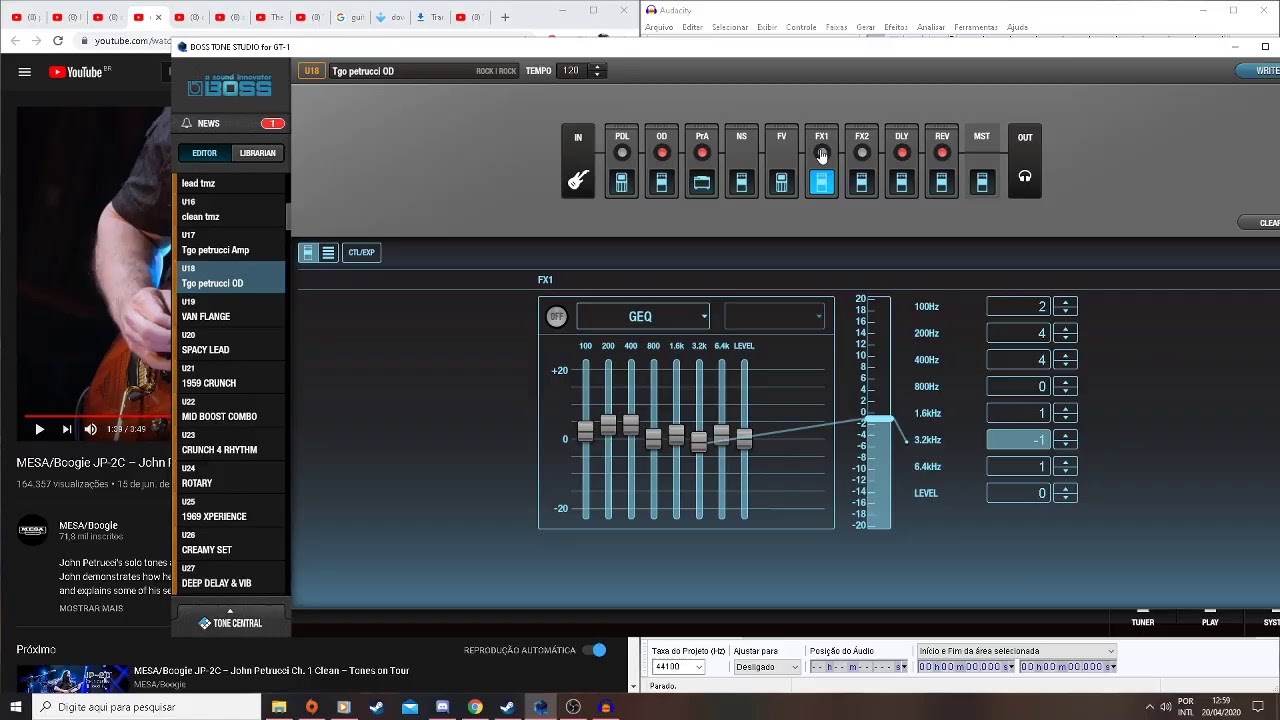Screen dimensions: 1280x720
Task: Click the OUT headphones block
Action: pos(1025,162)
